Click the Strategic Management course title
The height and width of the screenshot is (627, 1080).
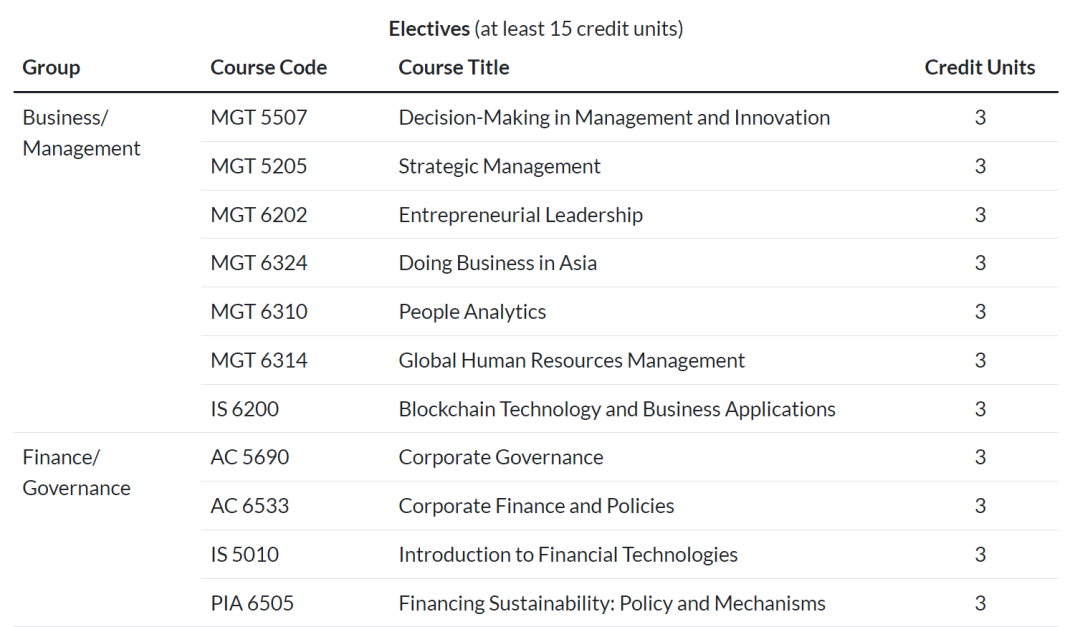click(x=499, y=166)
